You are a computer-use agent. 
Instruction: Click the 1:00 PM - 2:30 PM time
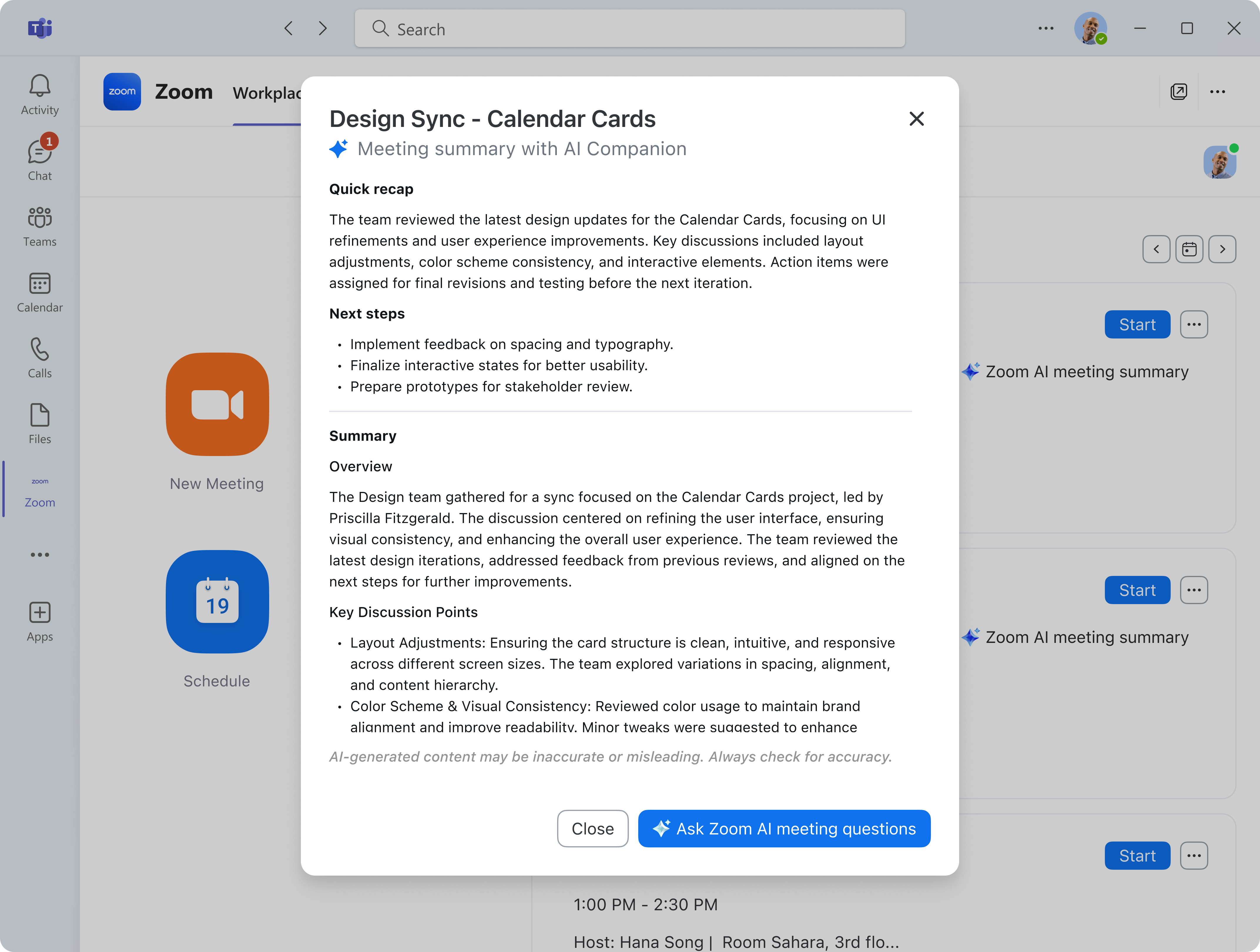tap(645, 905)
